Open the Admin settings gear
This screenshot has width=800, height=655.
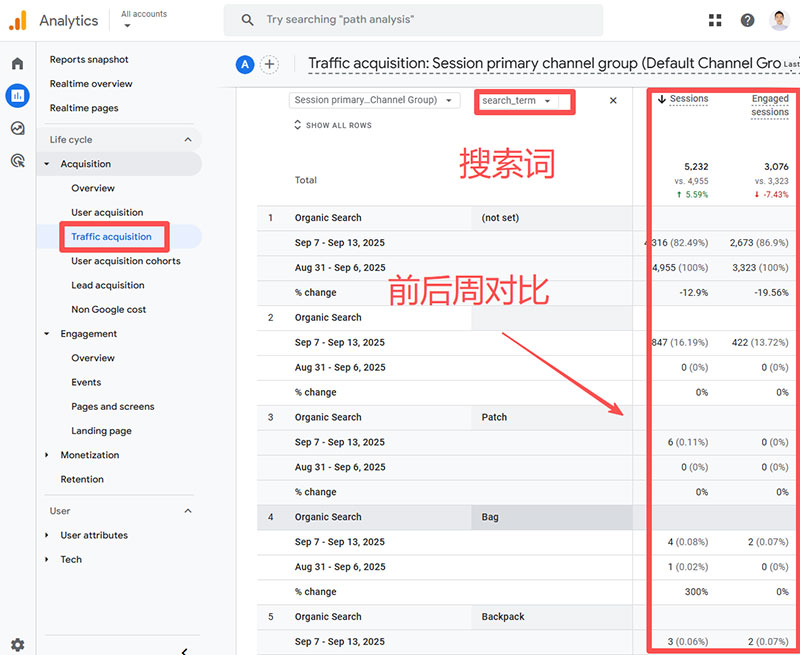coord(17,645)
